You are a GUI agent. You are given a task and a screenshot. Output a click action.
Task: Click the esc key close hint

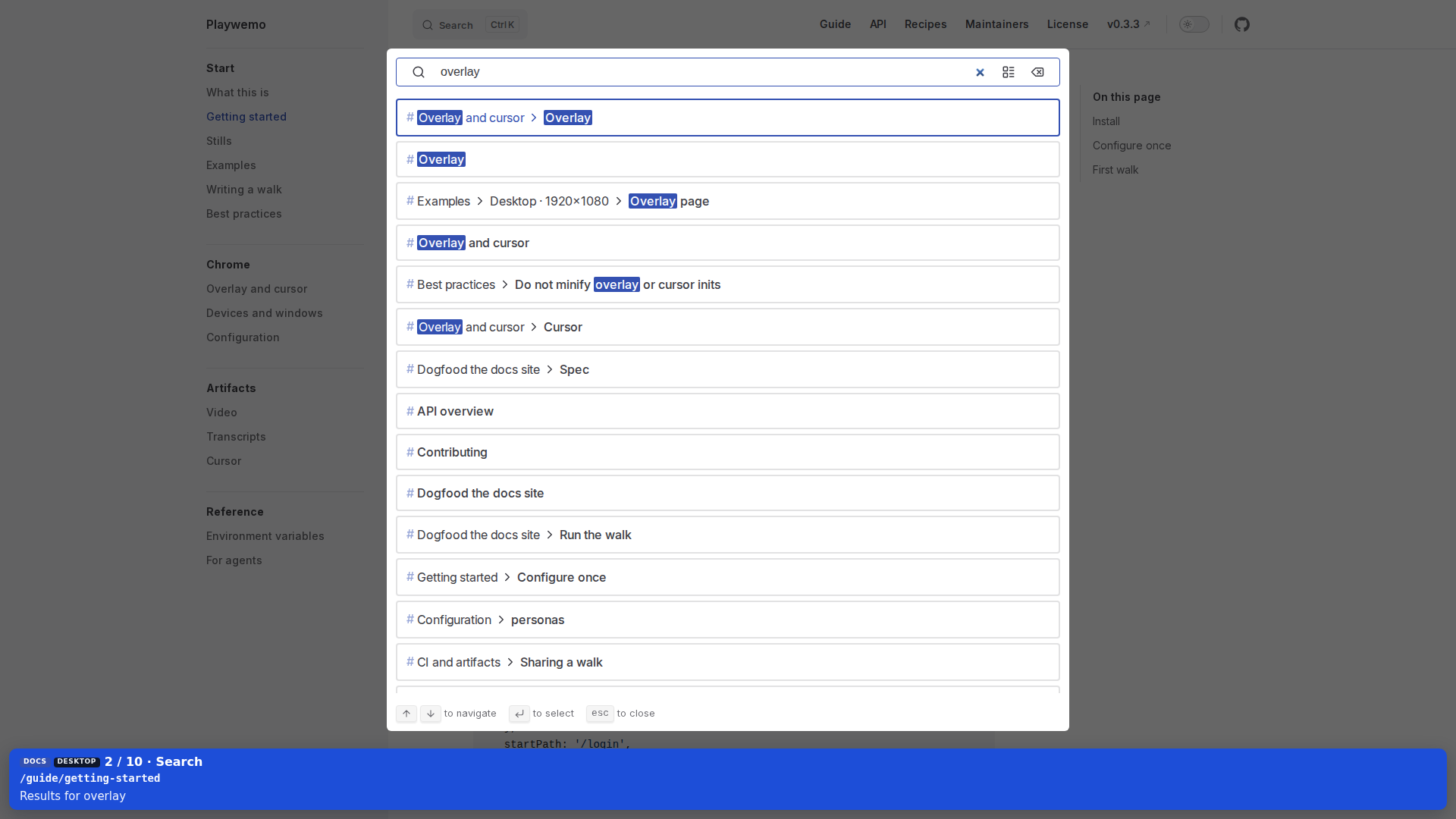tap(600, 714)
